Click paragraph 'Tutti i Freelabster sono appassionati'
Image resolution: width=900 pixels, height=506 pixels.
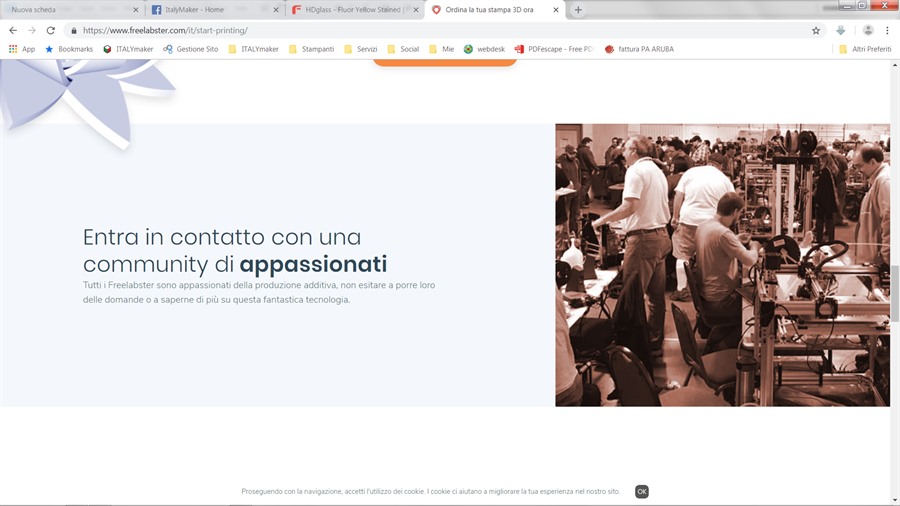[x=259, y=292]
